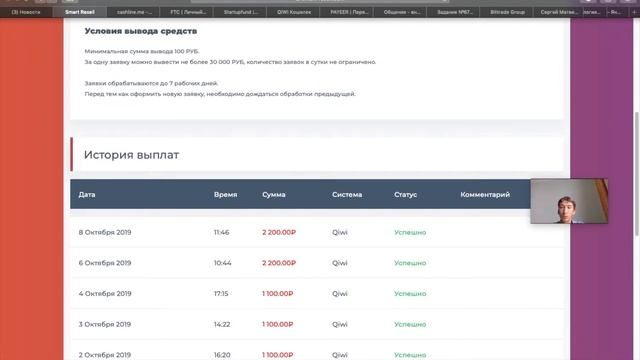
Task: Click the time value 17:15
Action: [x=221, y=293]
